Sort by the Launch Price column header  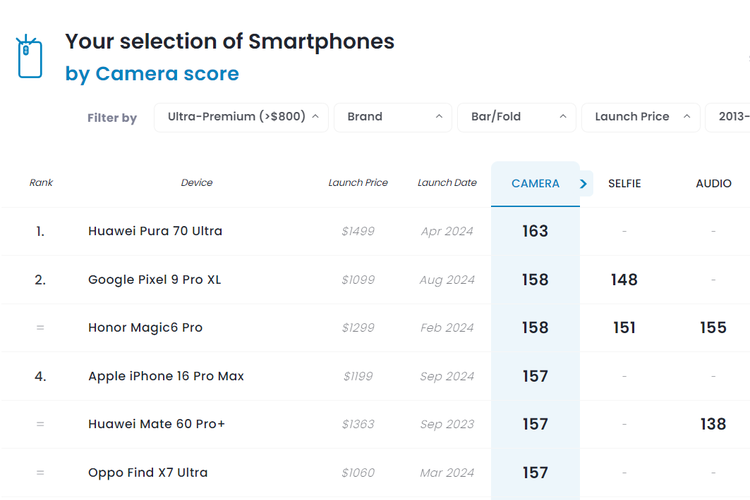(x=358, y=183)
